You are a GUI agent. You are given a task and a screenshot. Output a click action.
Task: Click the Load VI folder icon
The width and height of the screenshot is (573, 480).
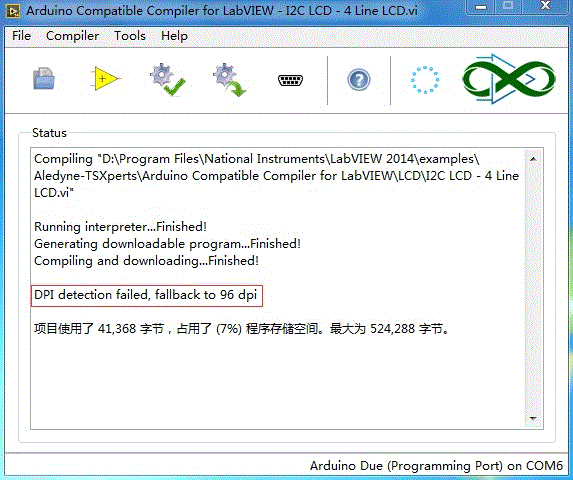pos(44,79)
